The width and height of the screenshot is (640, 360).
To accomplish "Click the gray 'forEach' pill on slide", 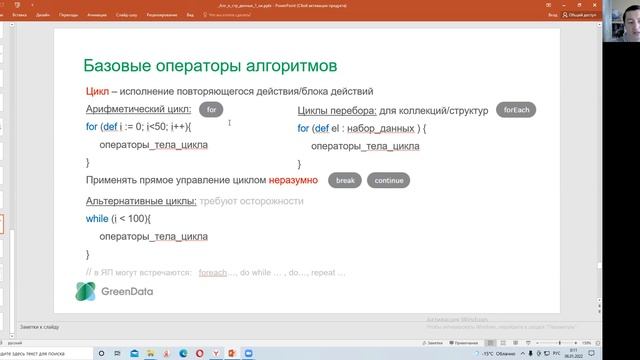I will (x=516, y=110).
